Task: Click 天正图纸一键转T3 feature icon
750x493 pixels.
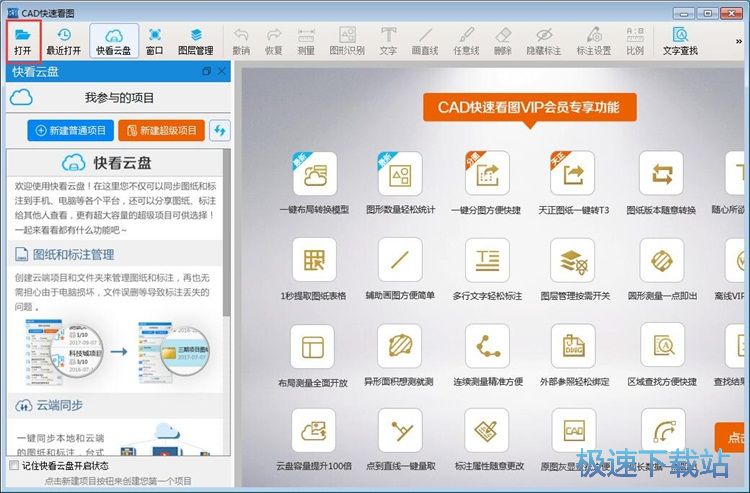Action: [x=573, y=174]
